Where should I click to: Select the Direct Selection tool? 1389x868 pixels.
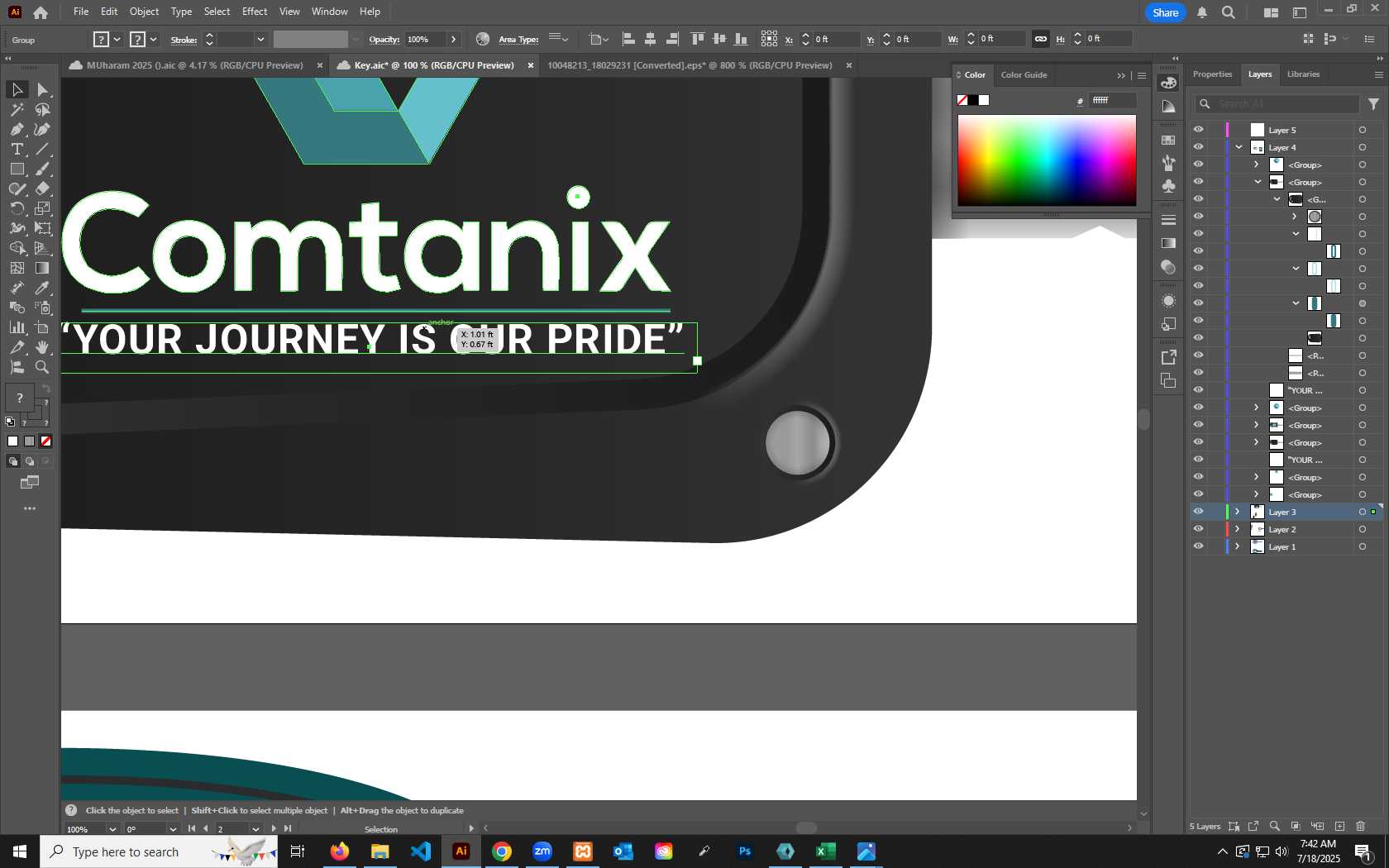pyautogui.click(x=43, y=89)
